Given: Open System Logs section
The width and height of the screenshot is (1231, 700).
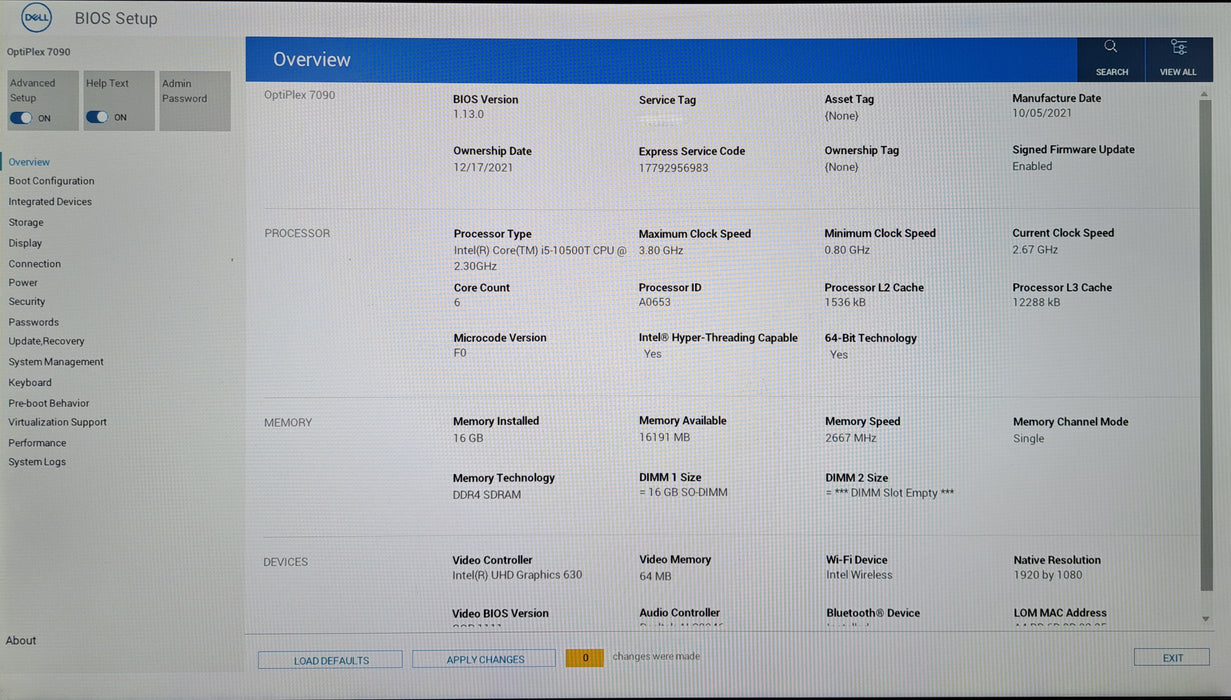Looking at the screenshot, I should click(37, 462).
